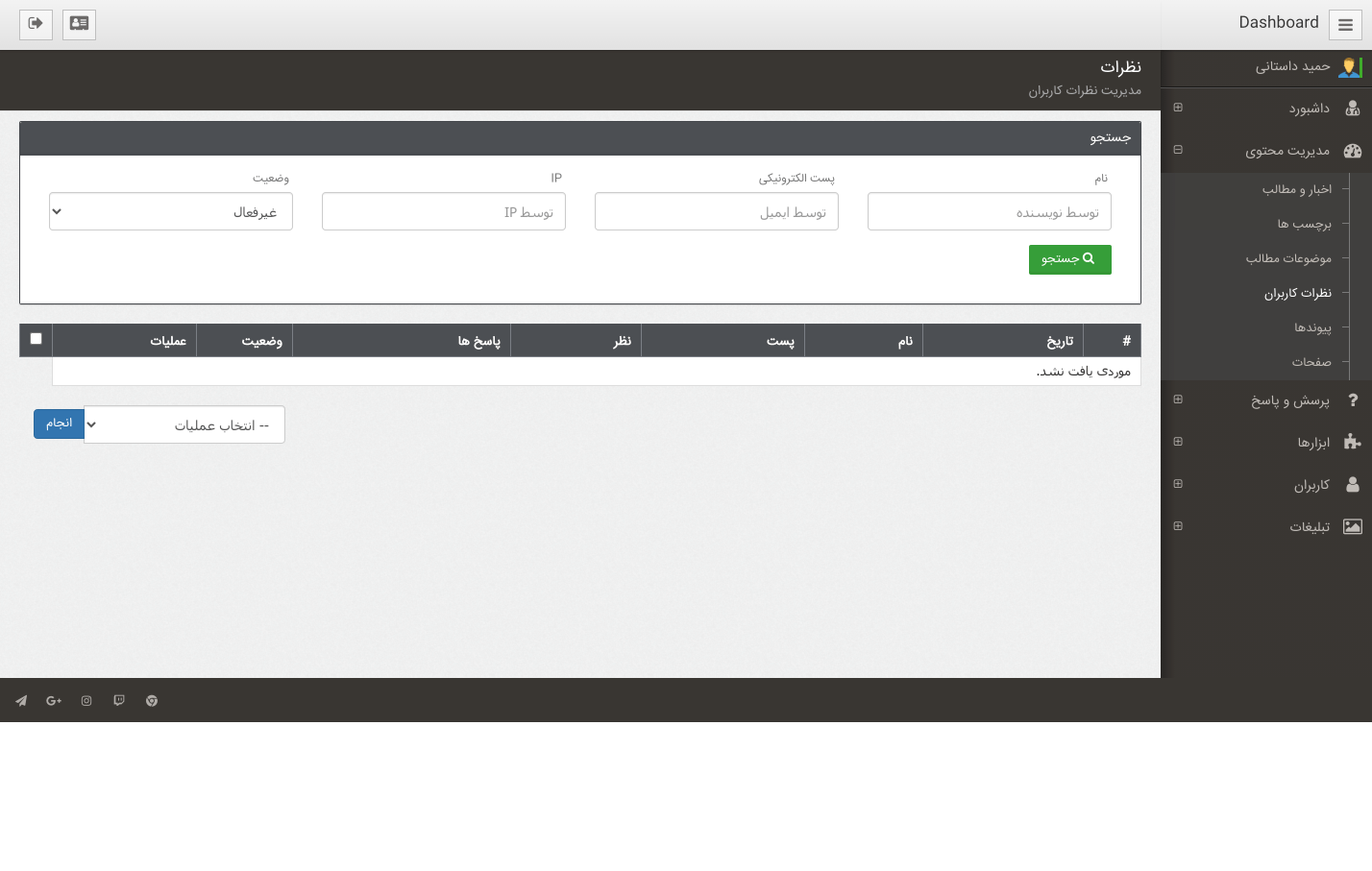Image resolution: width=1372 pixels, height=871 pixels.
Task: Toggle the hamburger menu beside Dashboard
Action: pos(1345,25)
